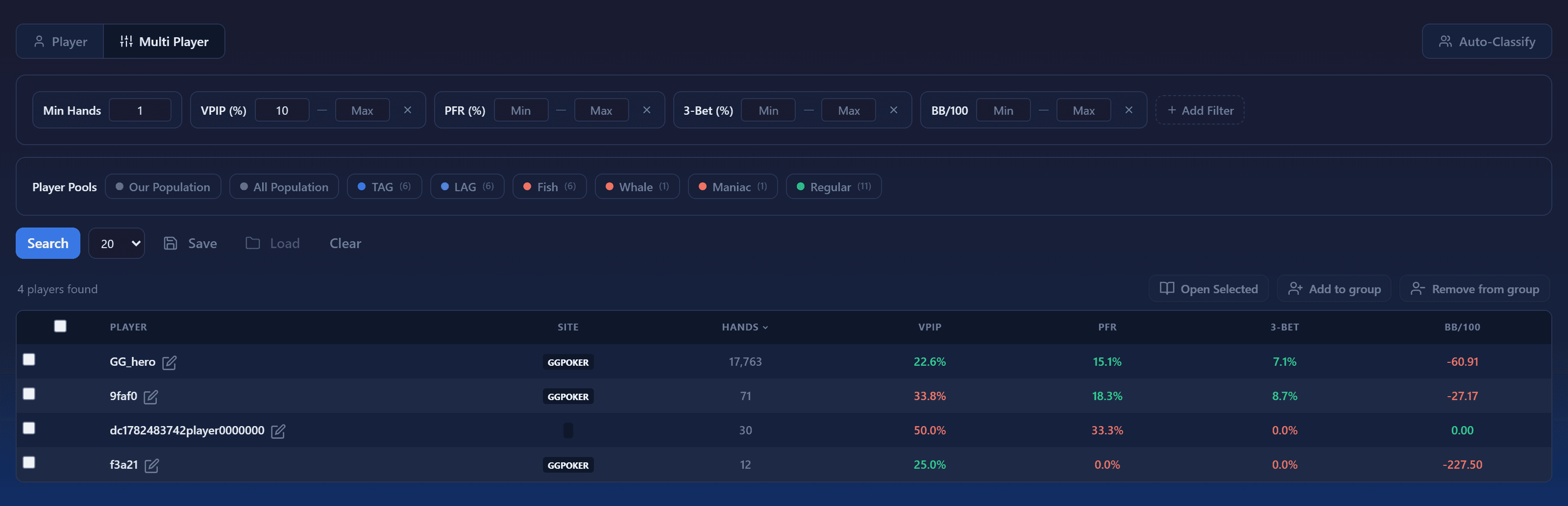Toggle the Fish player pool

click(x=550, y=187)
